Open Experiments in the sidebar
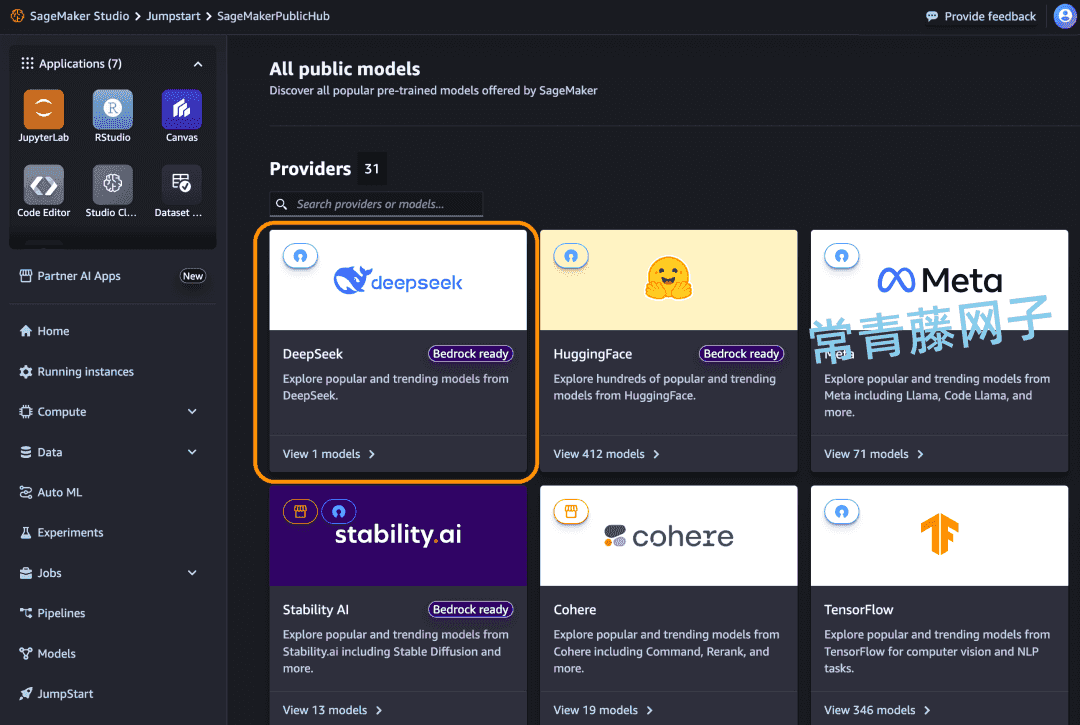This screenshot has height=725, width=1080. click(70, 533)
